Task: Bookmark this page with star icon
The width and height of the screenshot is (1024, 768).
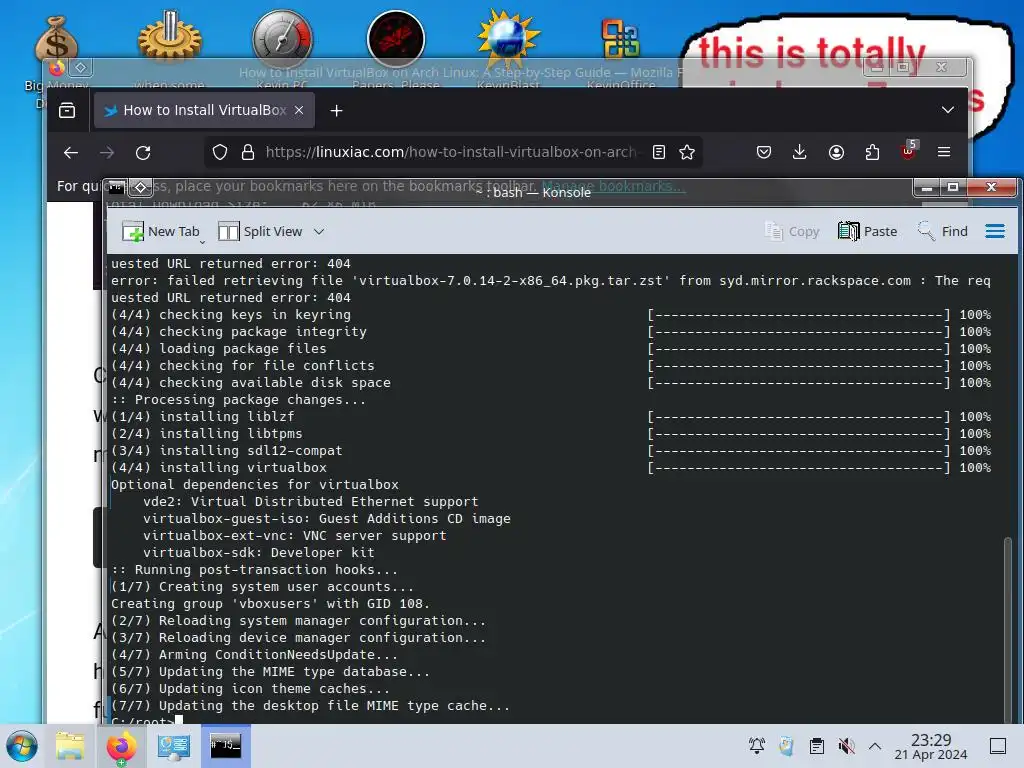Action: coord(687,152)
